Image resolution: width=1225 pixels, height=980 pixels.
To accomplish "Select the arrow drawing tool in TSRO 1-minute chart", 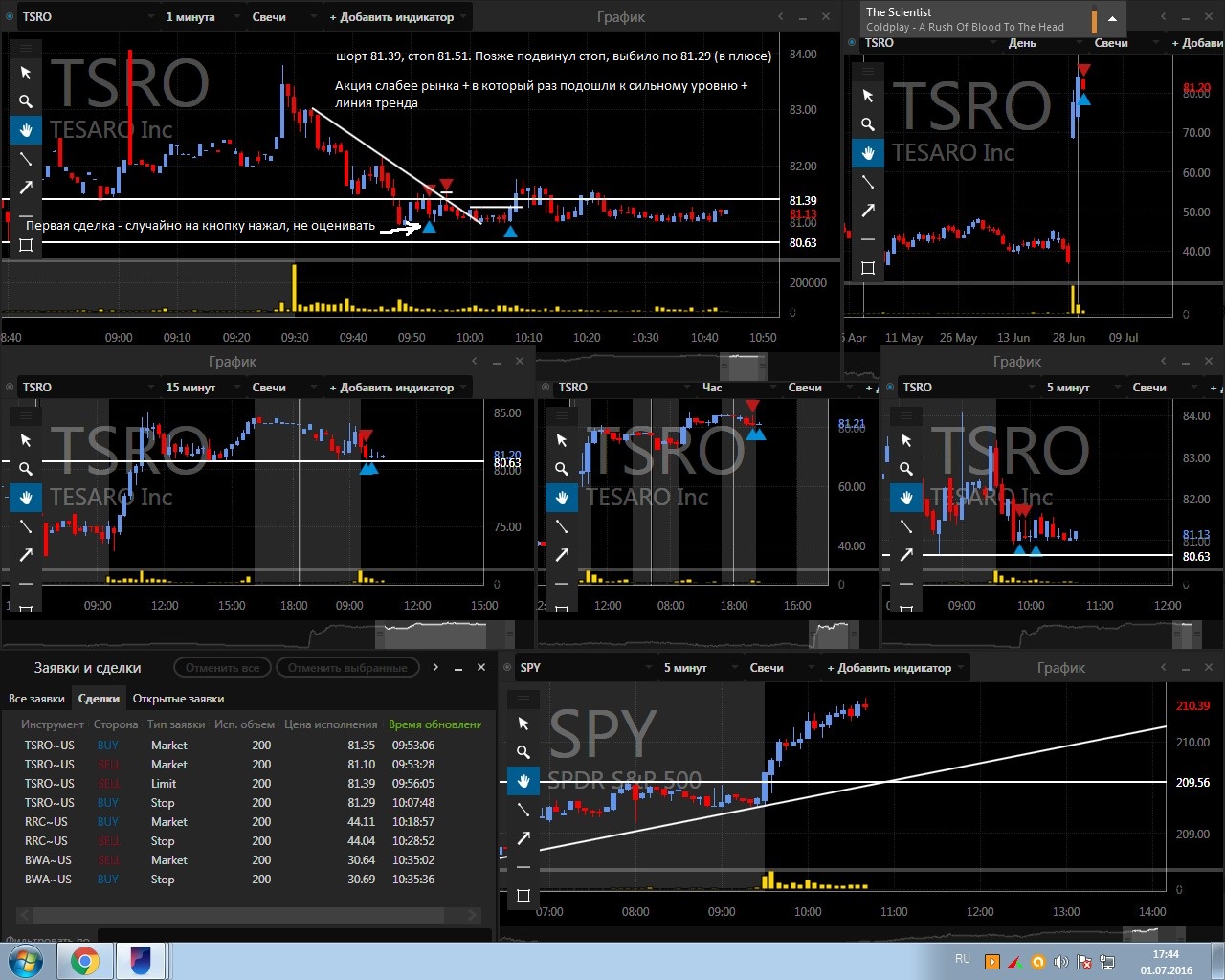I will coord(26,188).
